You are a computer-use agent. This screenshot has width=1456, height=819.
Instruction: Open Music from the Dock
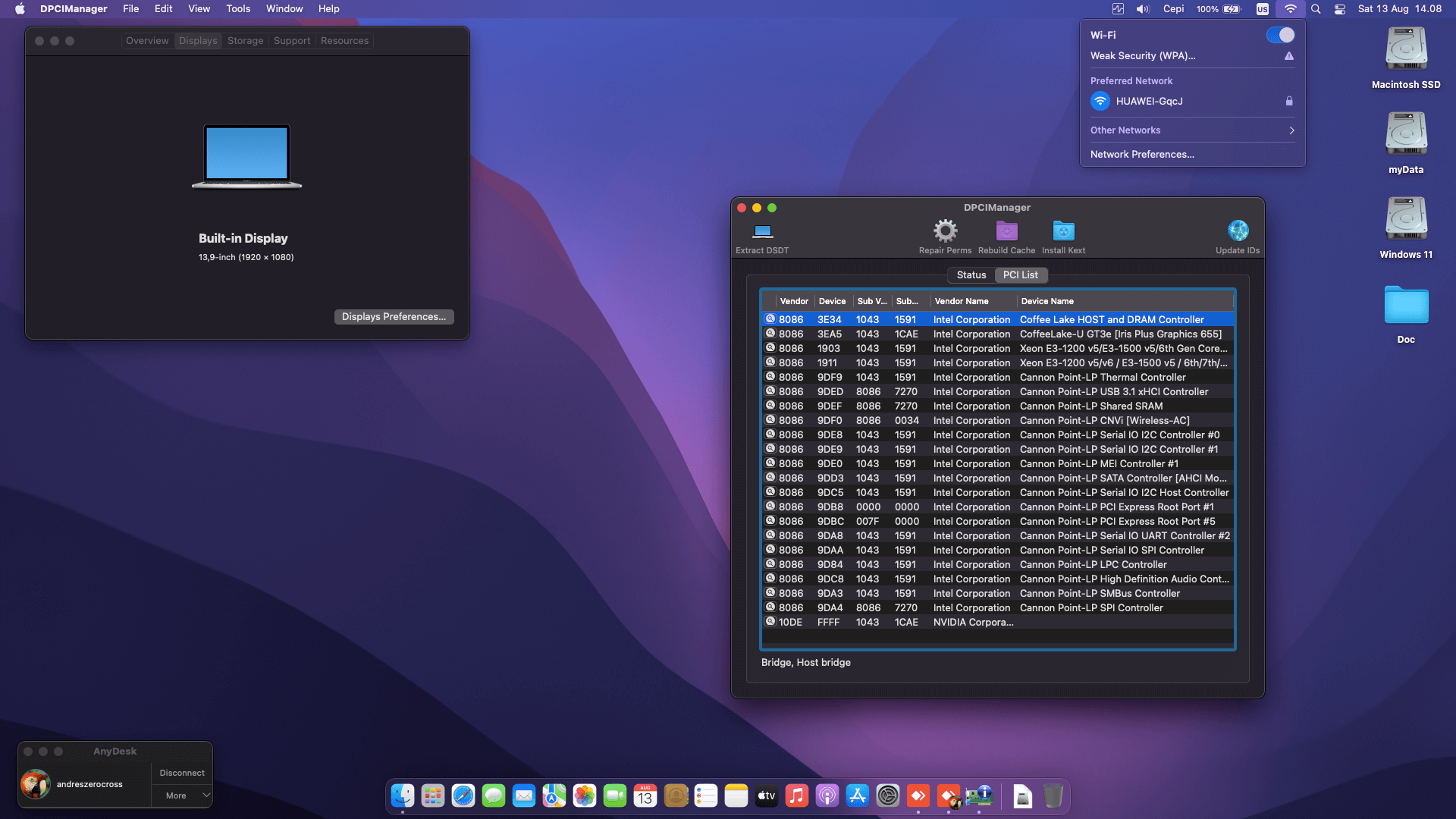tap(797, 795)
